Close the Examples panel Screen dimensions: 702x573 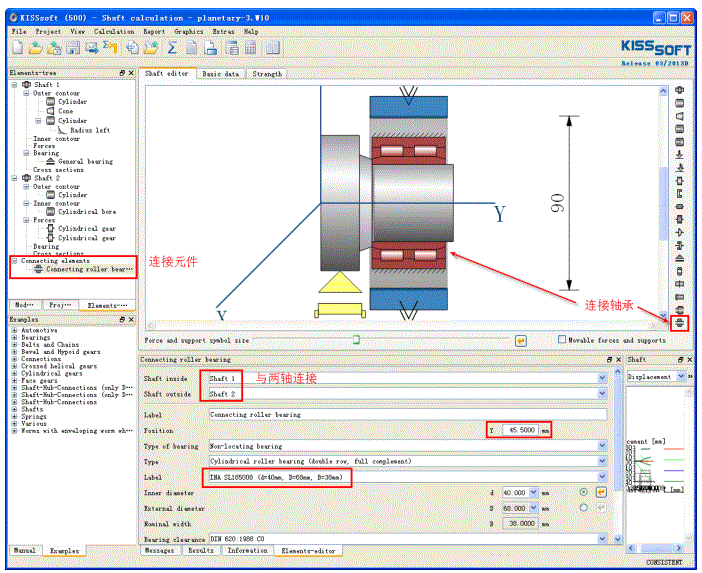click(131, 319)
